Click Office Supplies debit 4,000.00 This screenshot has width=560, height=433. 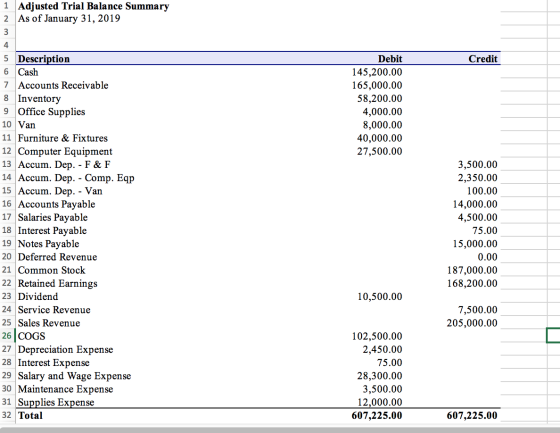(382, 111)
